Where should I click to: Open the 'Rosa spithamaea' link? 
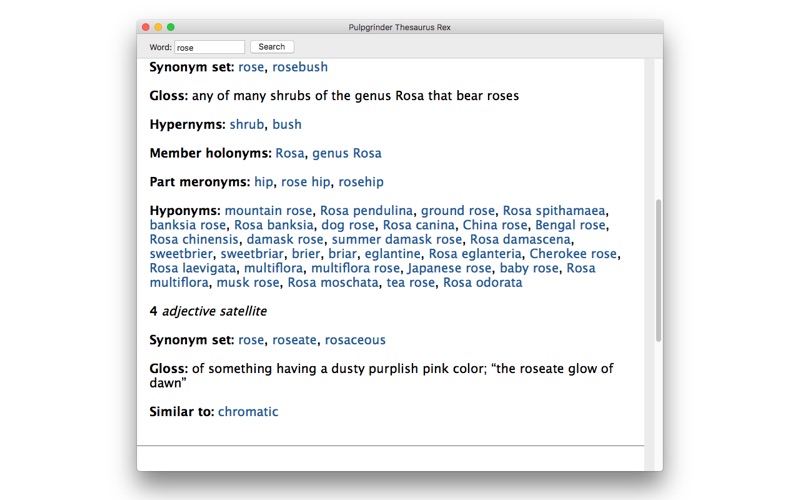pos(554,211)
